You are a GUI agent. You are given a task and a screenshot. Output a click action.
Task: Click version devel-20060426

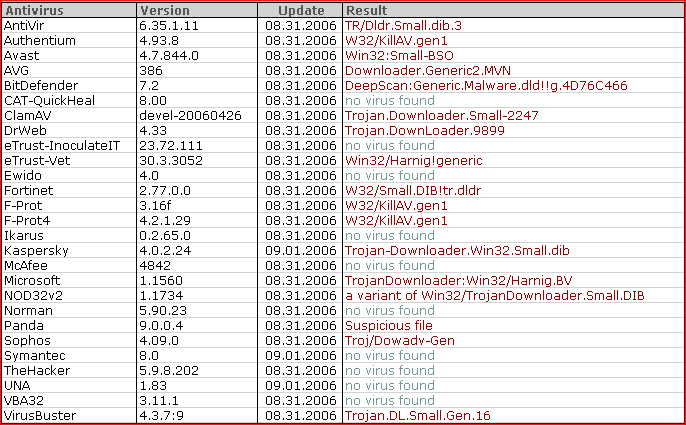(x=190, y=116)
